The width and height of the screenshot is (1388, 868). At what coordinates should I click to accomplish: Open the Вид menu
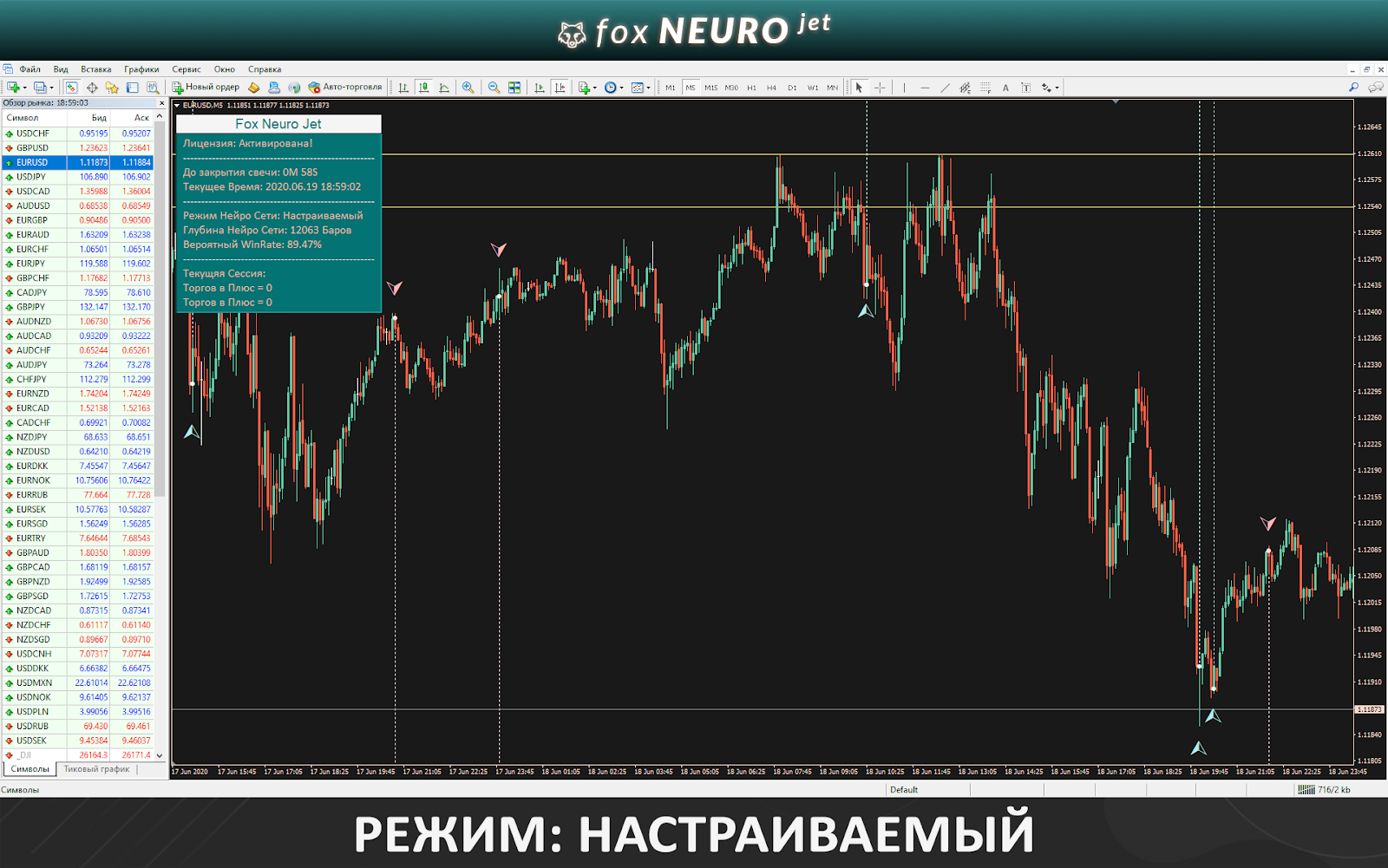pyautogui.click(x=61, y=69)
